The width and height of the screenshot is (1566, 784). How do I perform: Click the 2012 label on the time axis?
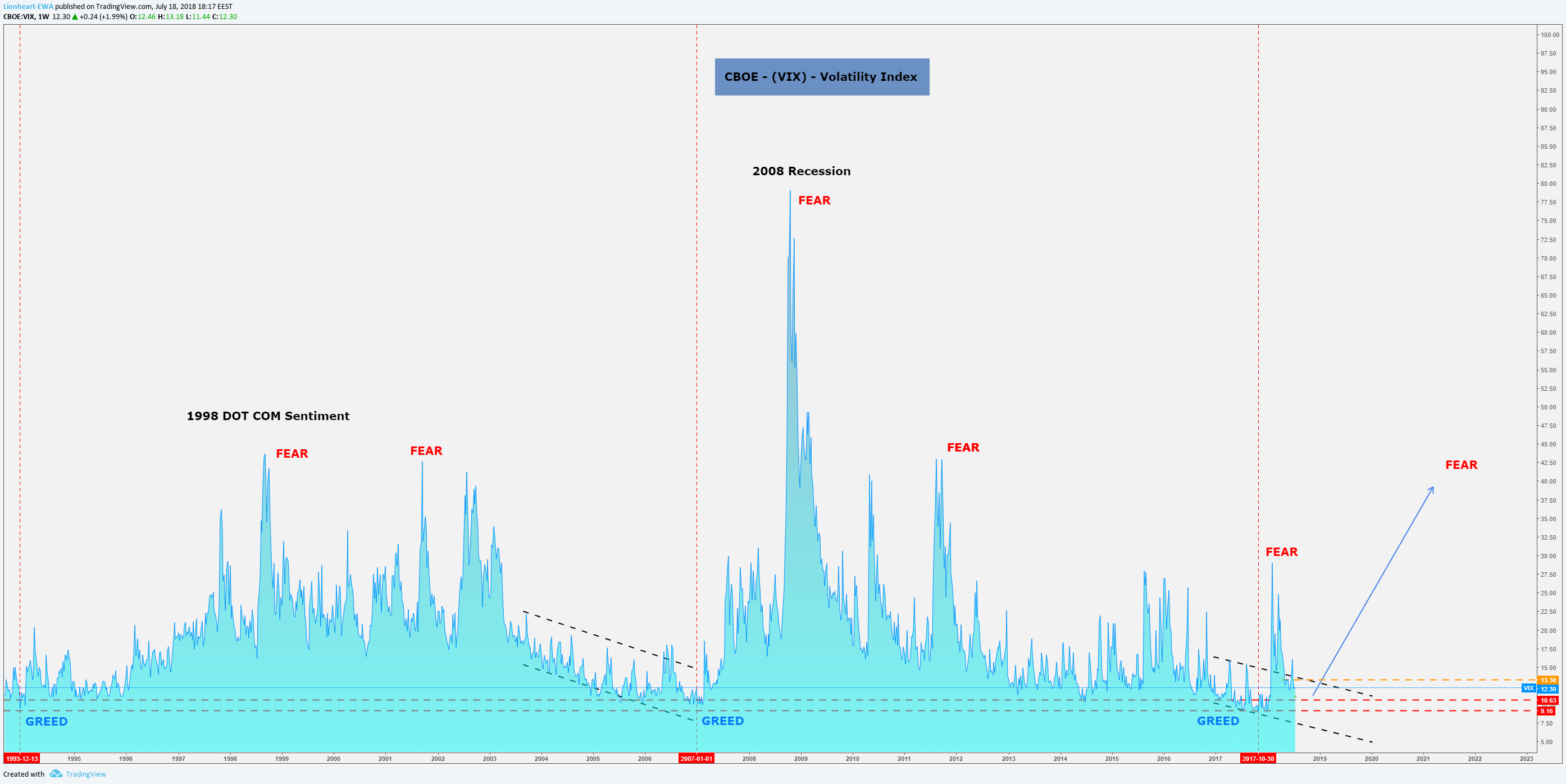[955, 759]
